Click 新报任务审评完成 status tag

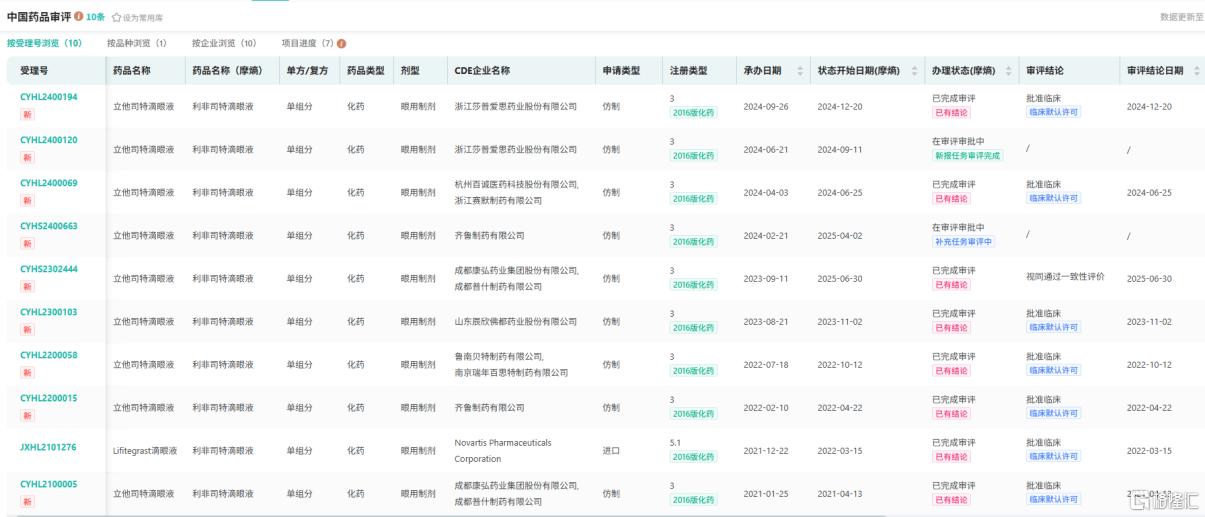(967, 156)
